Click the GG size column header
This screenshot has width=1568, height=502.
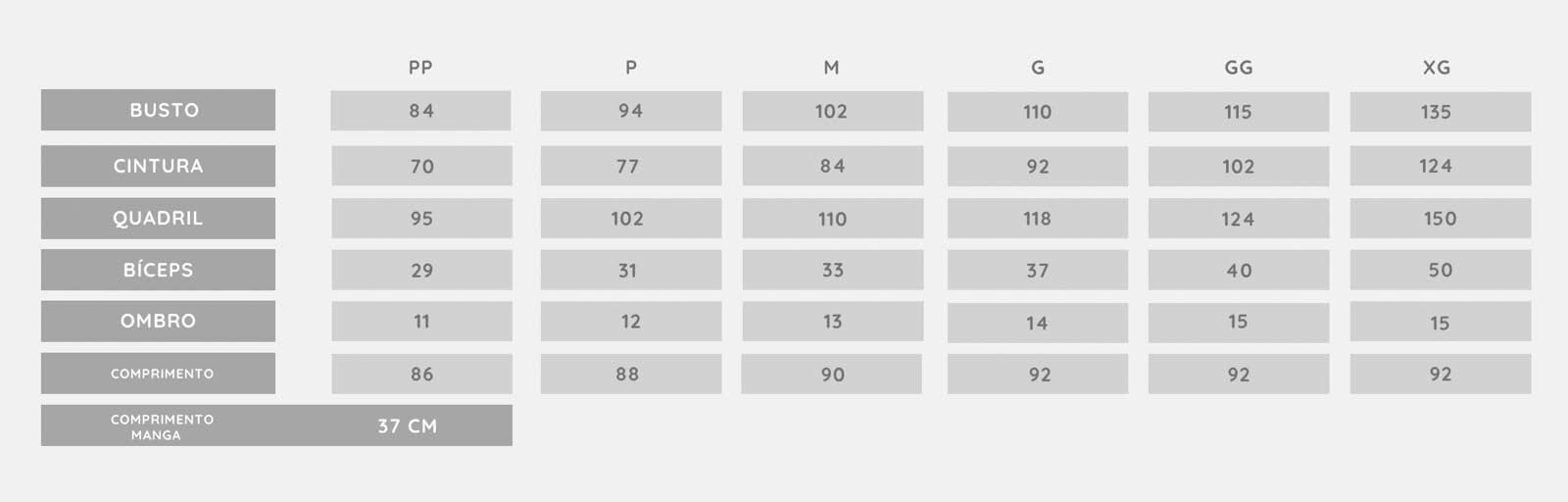(1239, 68)
